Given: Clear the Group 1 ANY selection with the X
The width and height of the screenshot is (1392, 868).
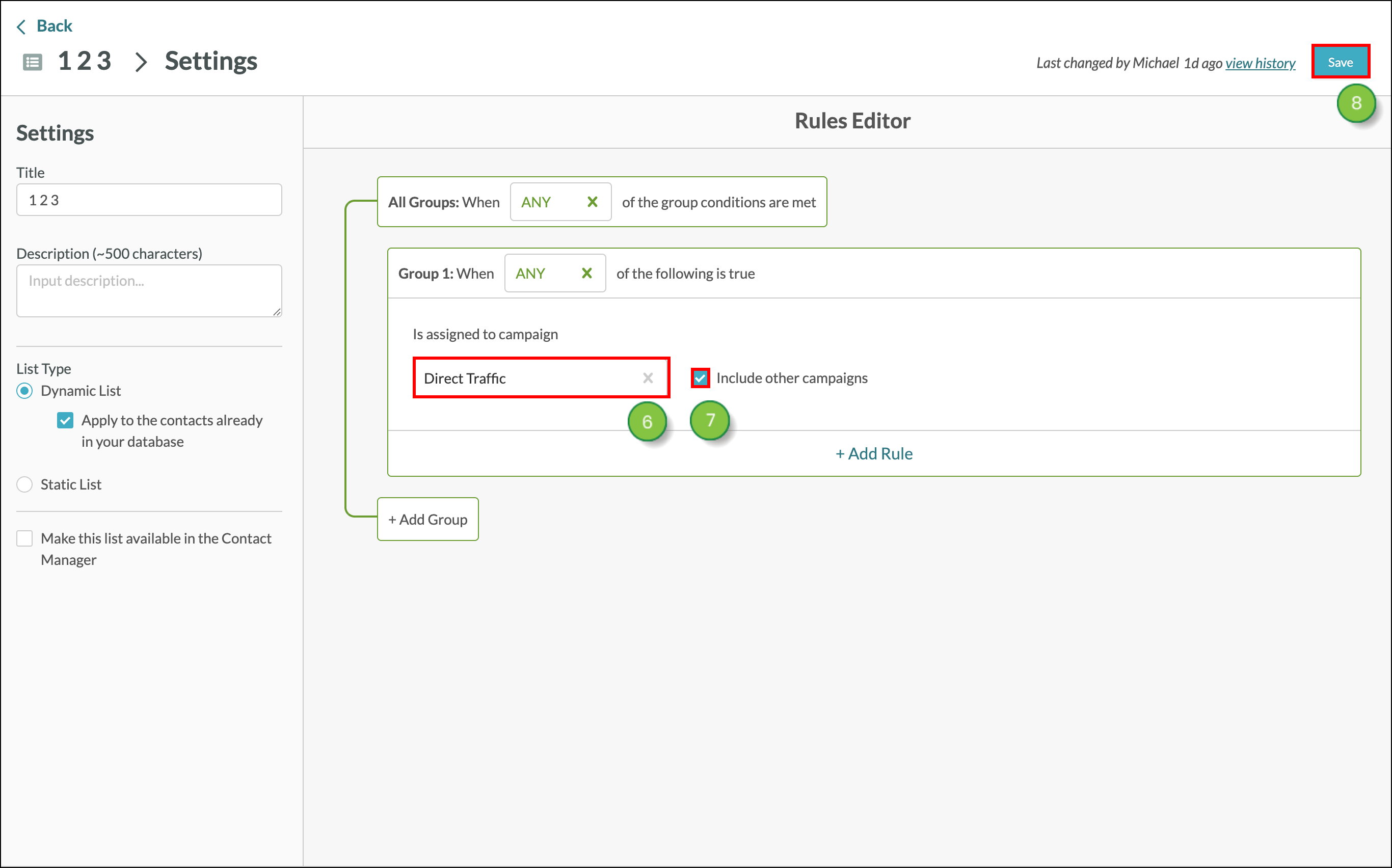Looking at the screenshot, I should (586, 273).
